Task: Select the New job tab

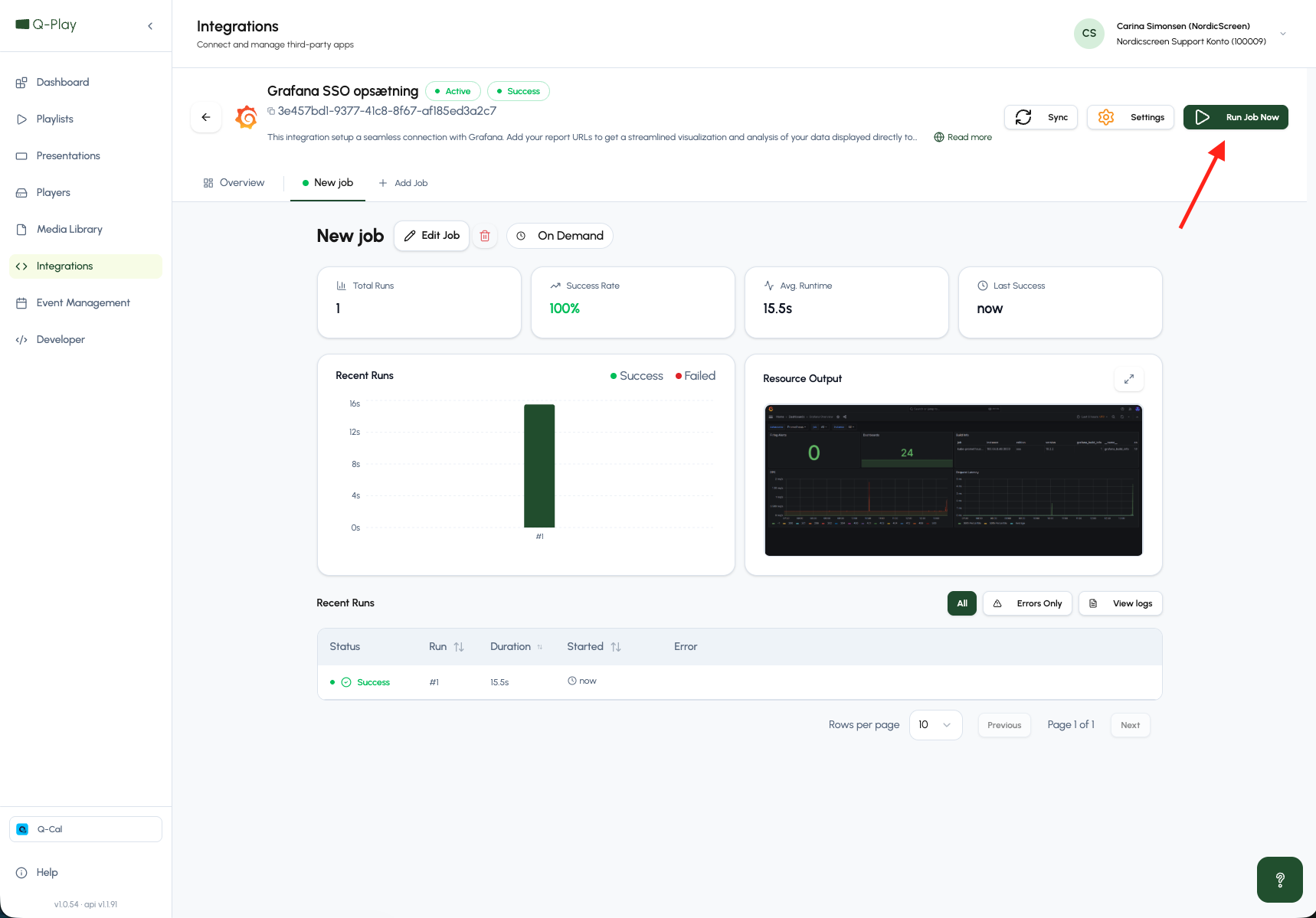Action: coord(328,182)
